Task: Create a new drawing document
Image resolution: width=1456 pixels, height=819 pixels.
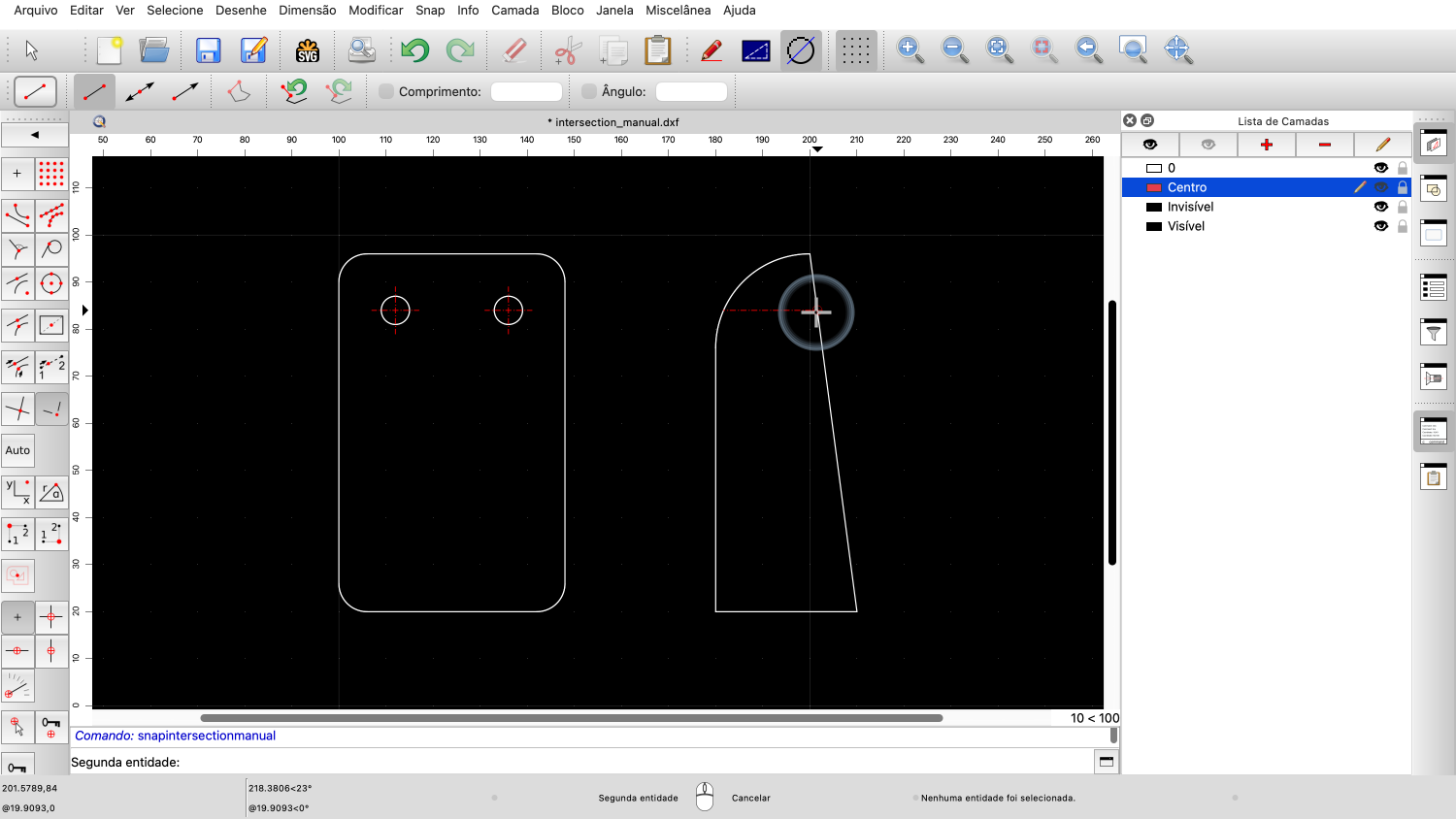Action: click(109, 49)
